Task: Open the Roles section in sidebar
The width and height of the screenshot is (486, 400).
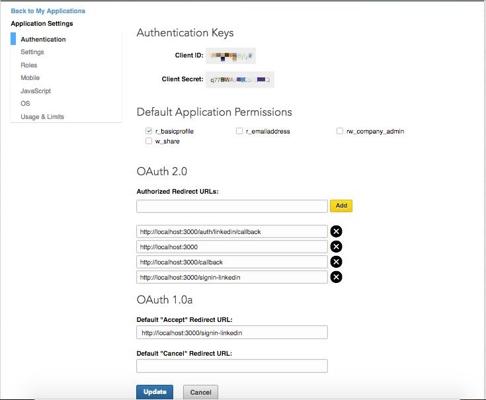Action: coord(29,65)
